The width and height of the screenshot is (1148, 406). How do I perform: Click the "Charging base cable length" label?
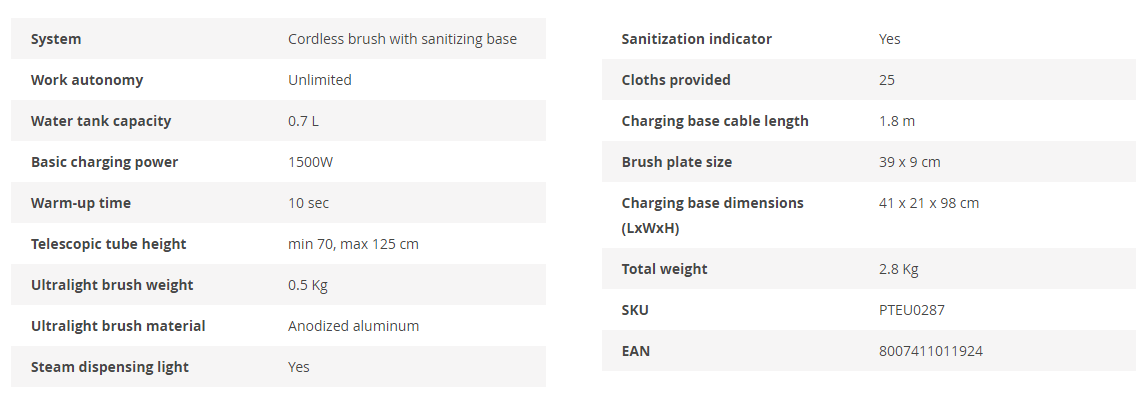pos(715,121)
